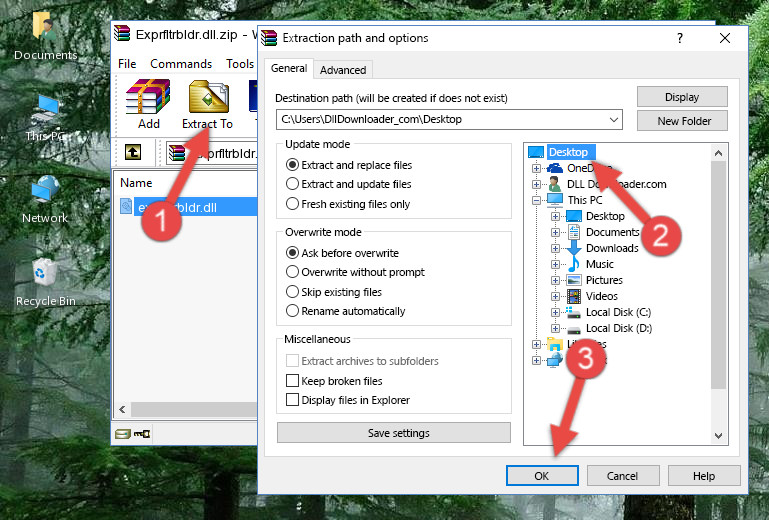Expand Downloads tree node
769x520 pixels.
click(x=555, y=248)
